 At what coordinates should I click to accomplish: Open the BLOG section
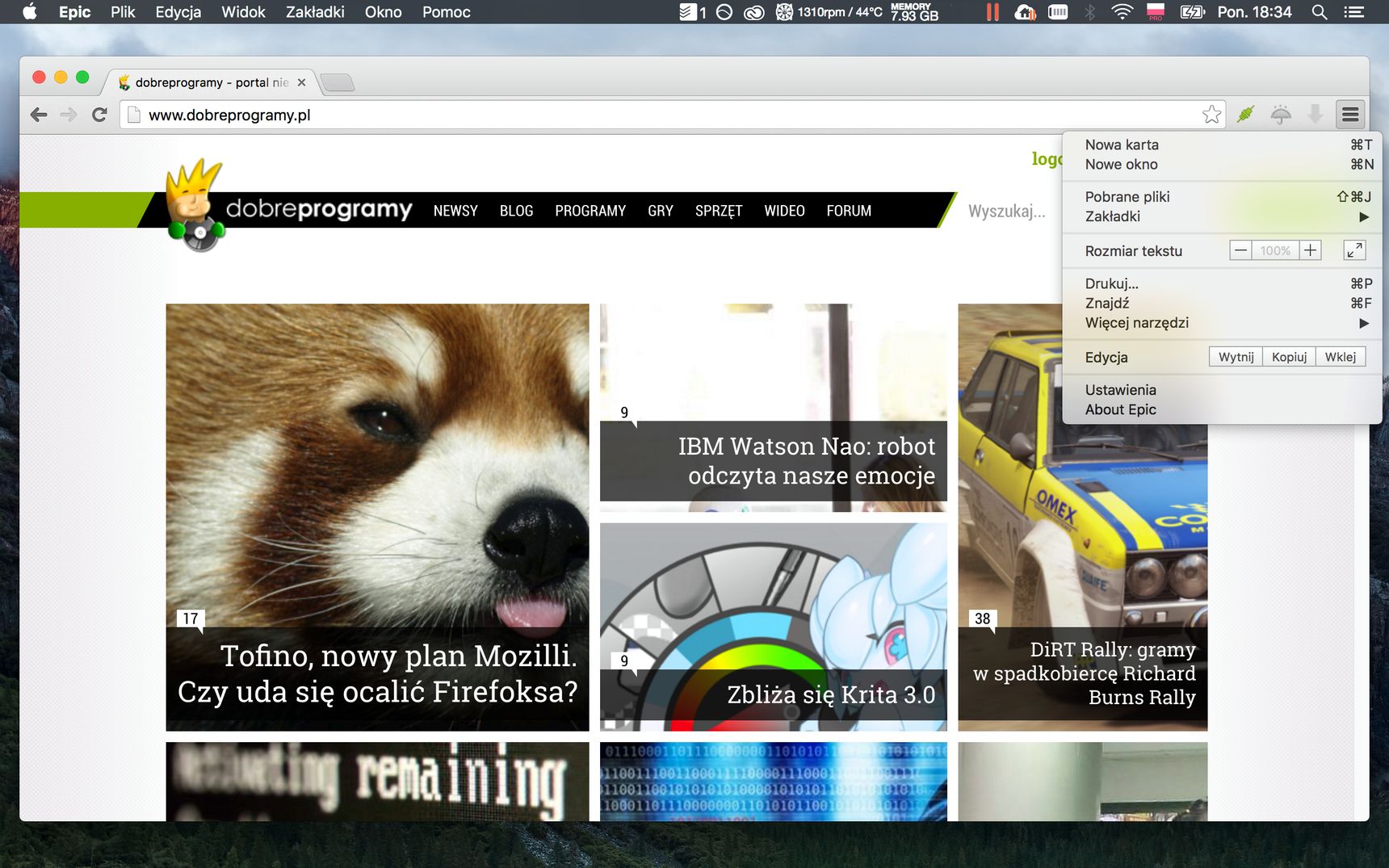coord(516,211)
